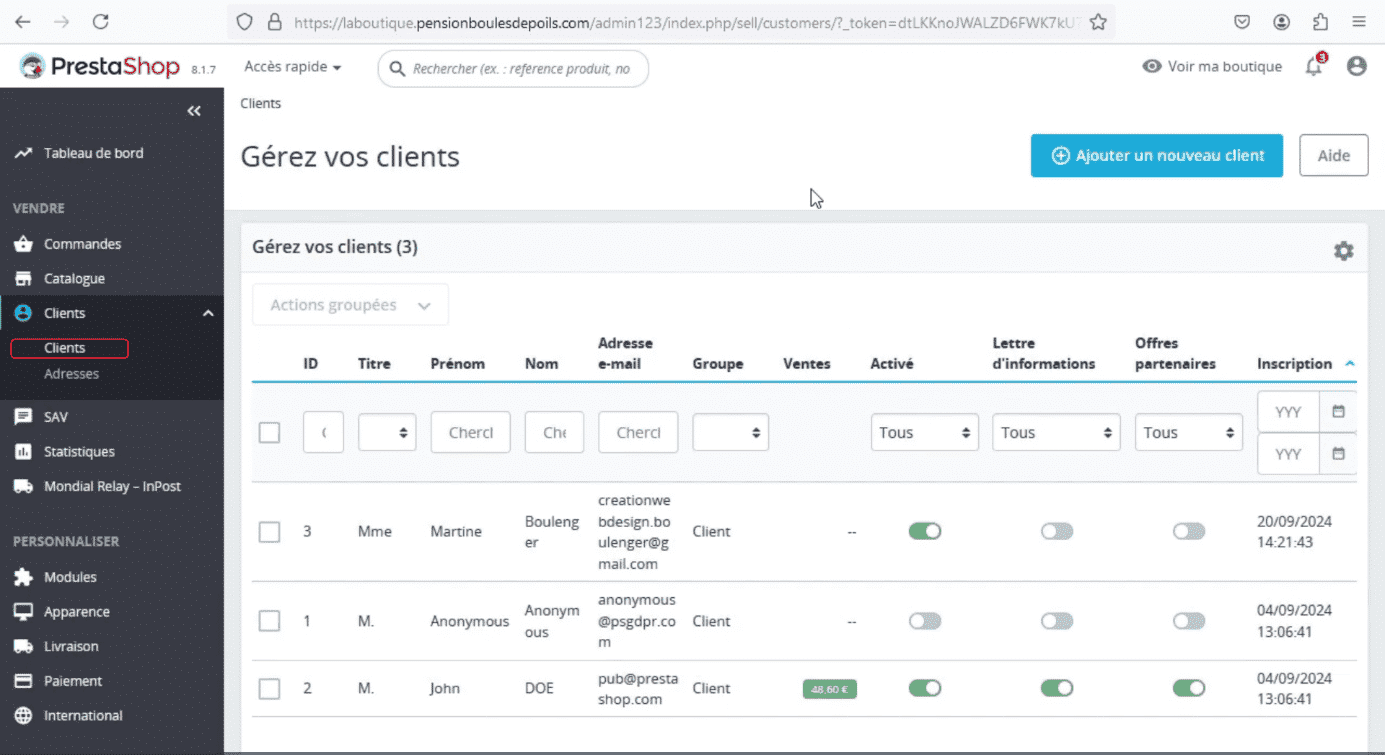Open the Titre filter dropdown
The height and width of the screenshot is (755, 1385).
pyautogui.click(x=387, y=433)
